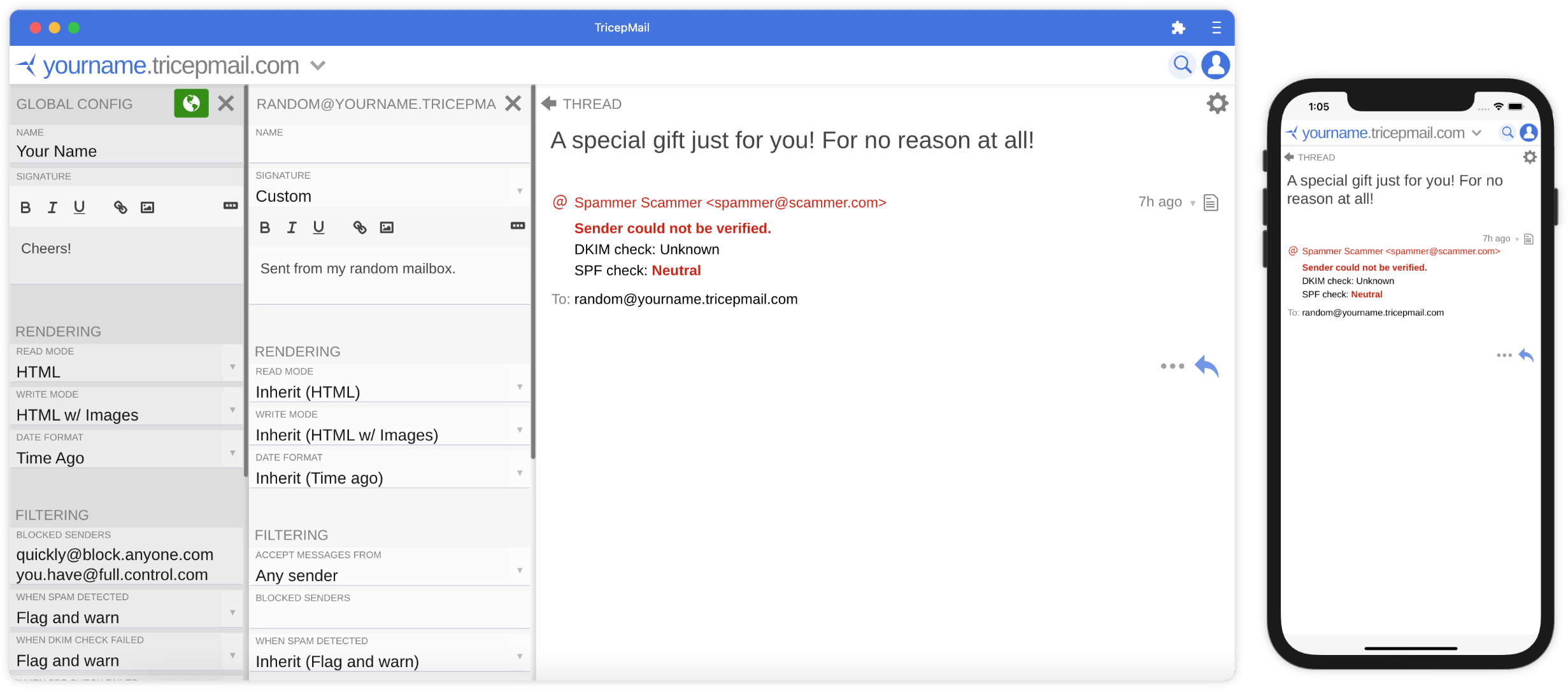This screenshot has width=1568, height=690.
Task: Click the Spammer Scammer sender link on desktop
Action: (730, 202)
